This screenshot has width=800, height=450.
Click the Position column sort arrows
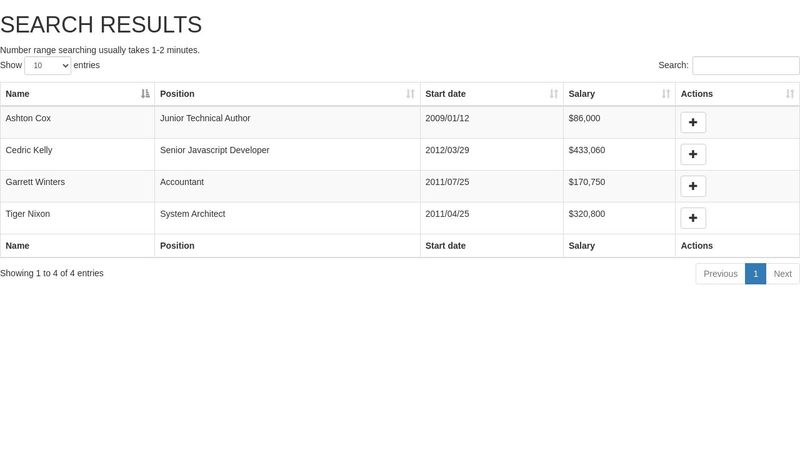411,94
